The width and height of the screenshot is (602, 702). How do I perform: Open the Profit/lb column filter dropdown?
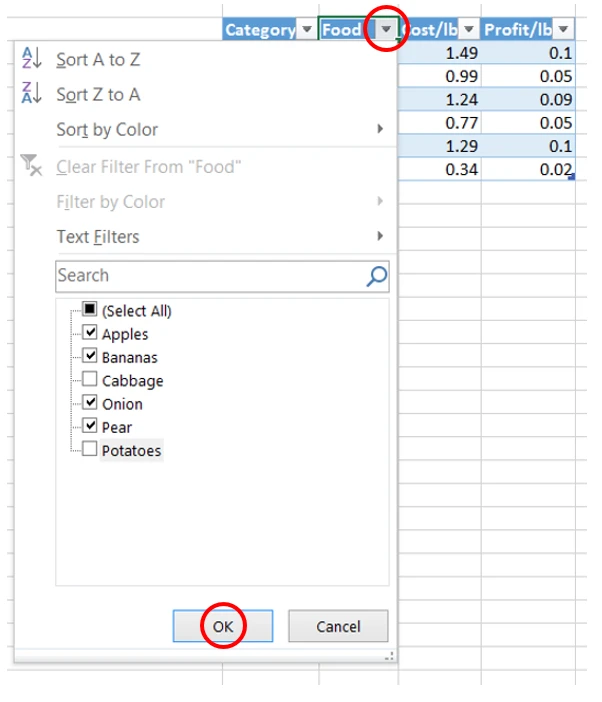tap(564, 30)
